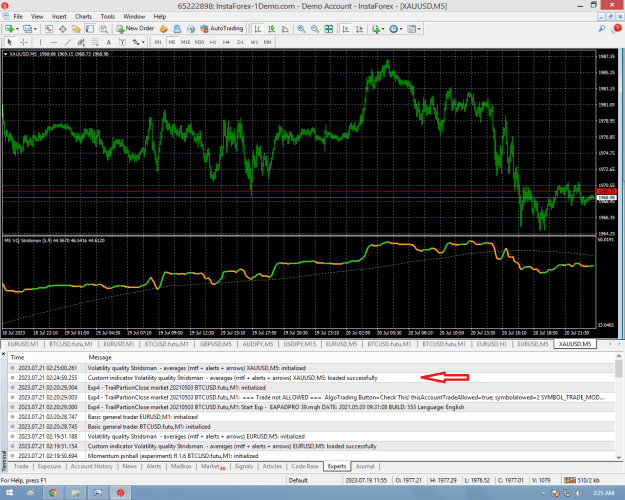Click the new chart icon in toolbar
The height and width of the screenshot is (500, 625).
10,29
